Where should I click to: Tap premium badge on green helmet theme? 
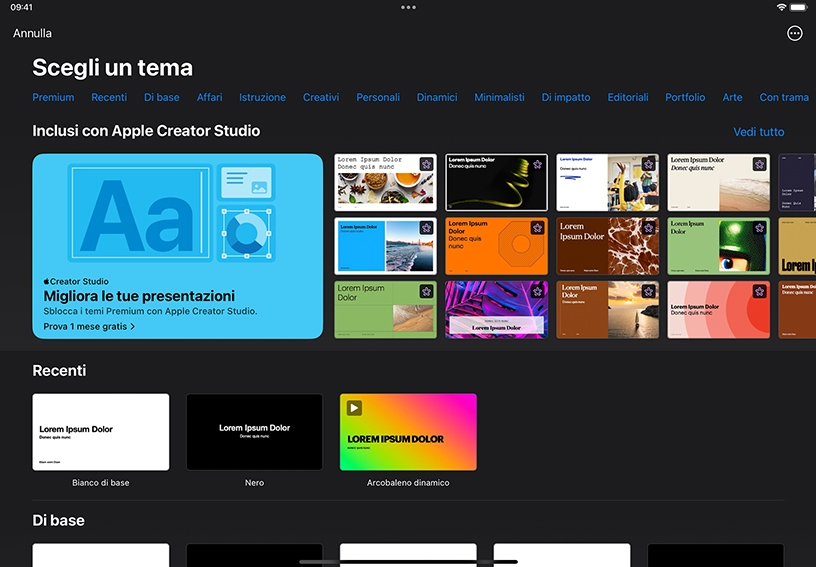point(760,228)
